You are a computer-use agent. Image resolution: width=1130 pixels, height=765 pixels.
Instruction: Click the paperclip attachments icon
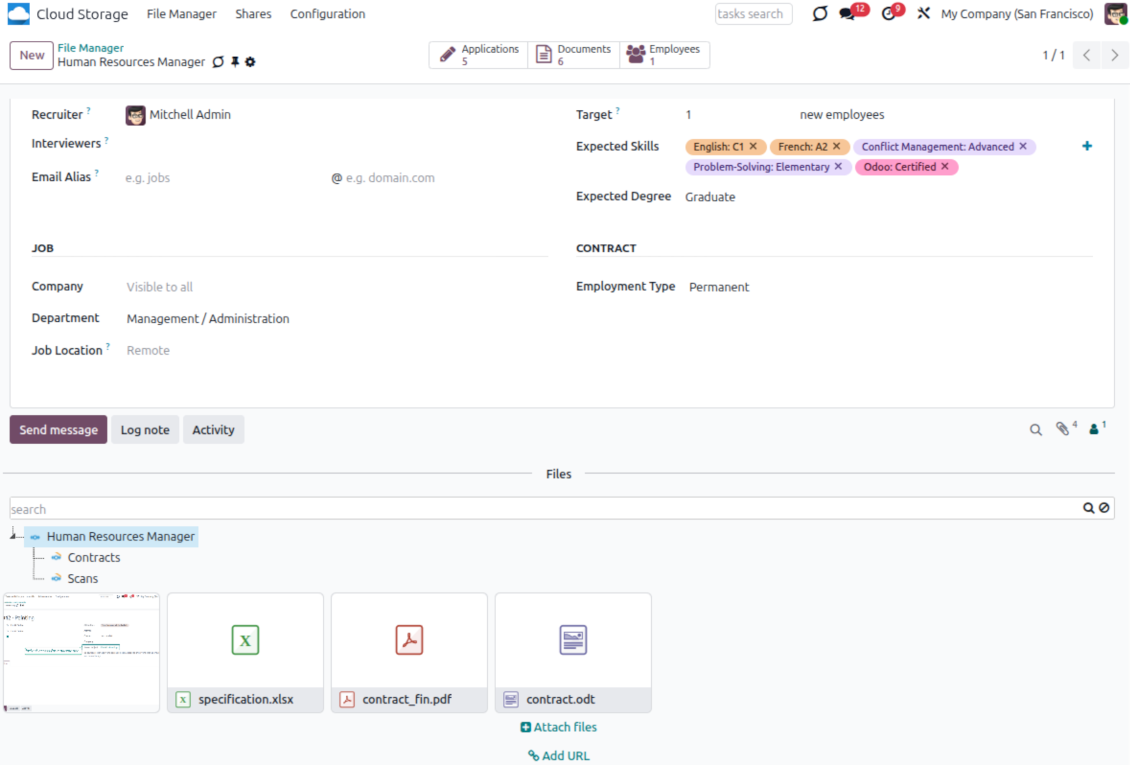(x=1063, y=429)
